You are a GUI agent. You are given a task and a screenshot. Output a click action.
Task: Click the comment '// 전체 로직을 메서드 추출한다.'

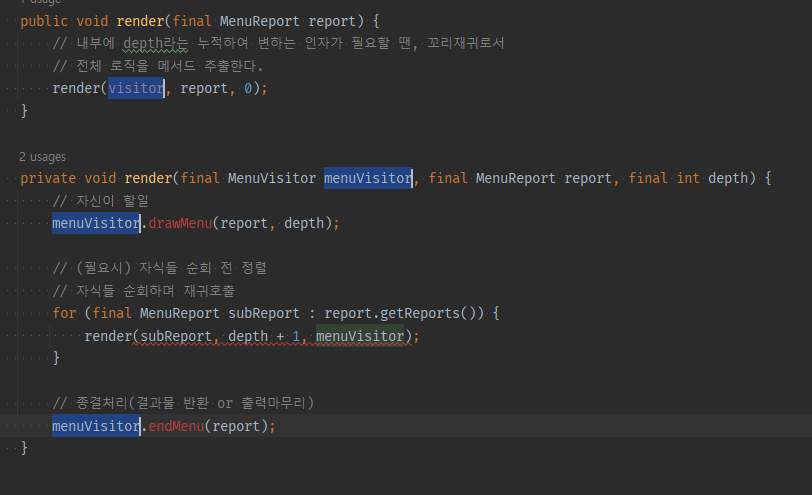click(x=158, y=66)
